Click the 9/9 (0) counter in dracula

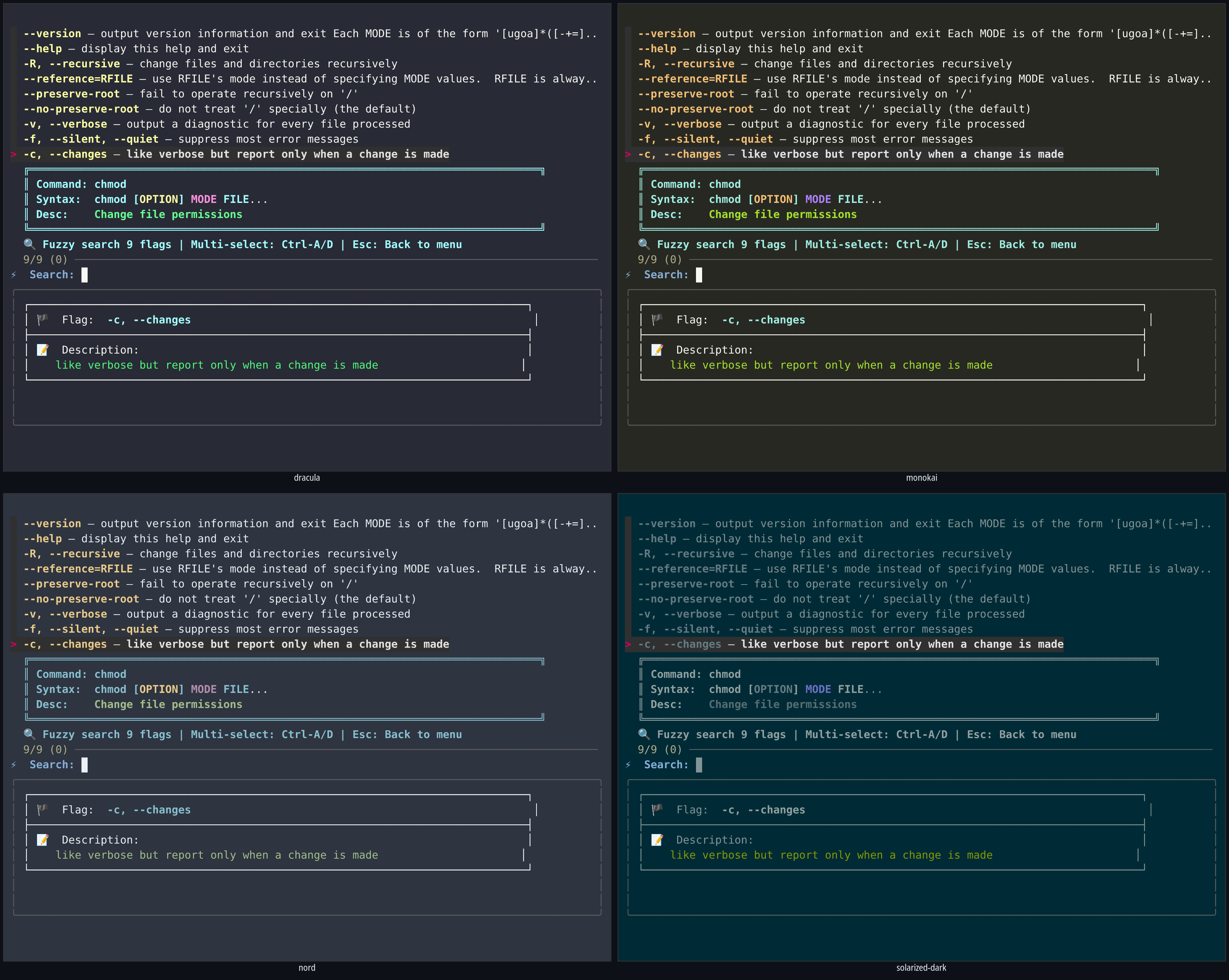click(x=46, y=259)
